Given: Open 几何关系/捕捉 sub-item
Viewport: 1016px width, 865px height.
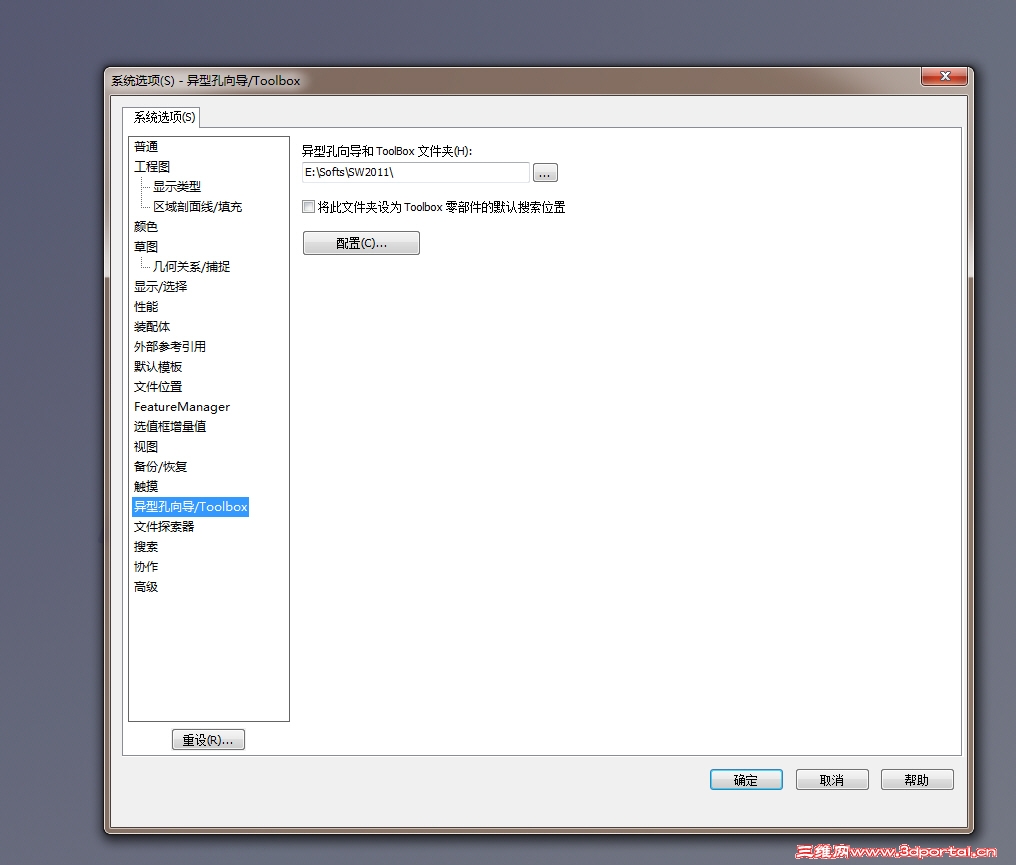Looking at the screenshot, I should (191, 267).
